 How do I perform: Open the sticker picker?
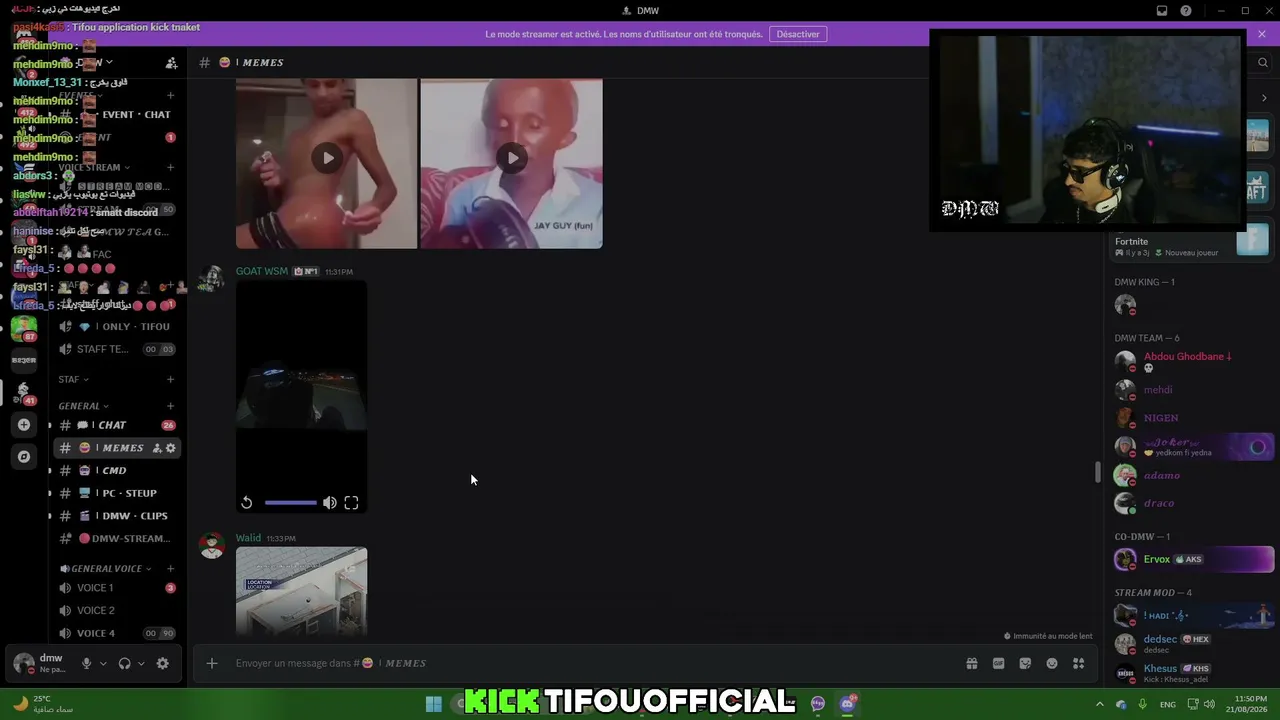tap(1025, 663)
